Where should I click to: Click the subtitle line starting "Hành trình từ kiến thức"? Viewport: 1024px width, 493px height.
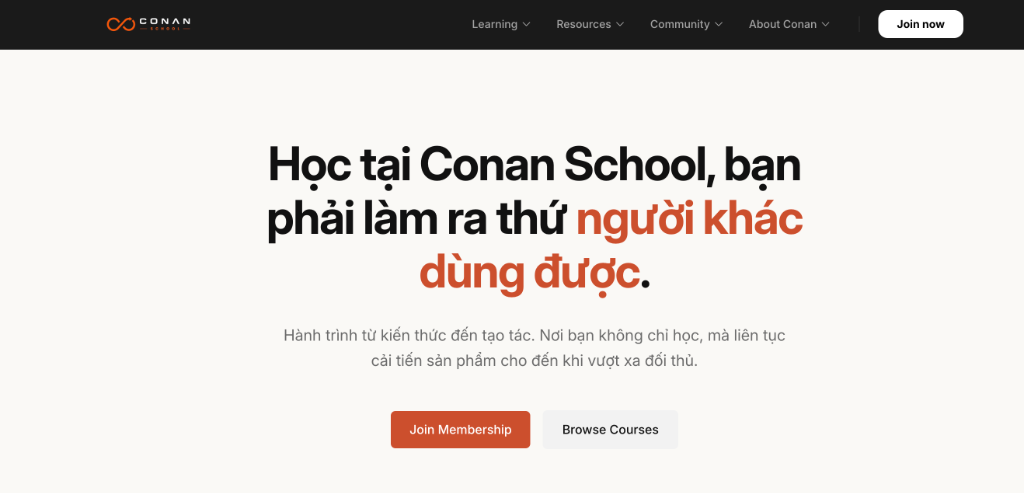point(534,336)
